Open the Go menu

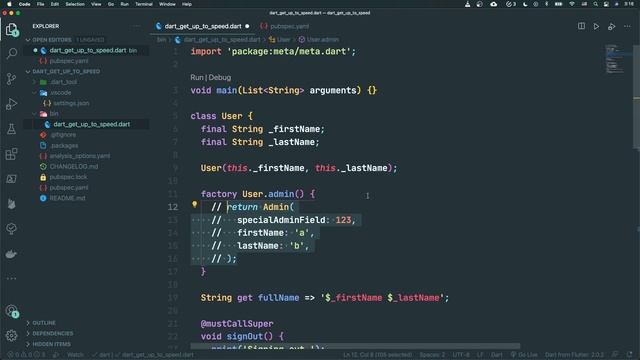(x=111, y=4)
